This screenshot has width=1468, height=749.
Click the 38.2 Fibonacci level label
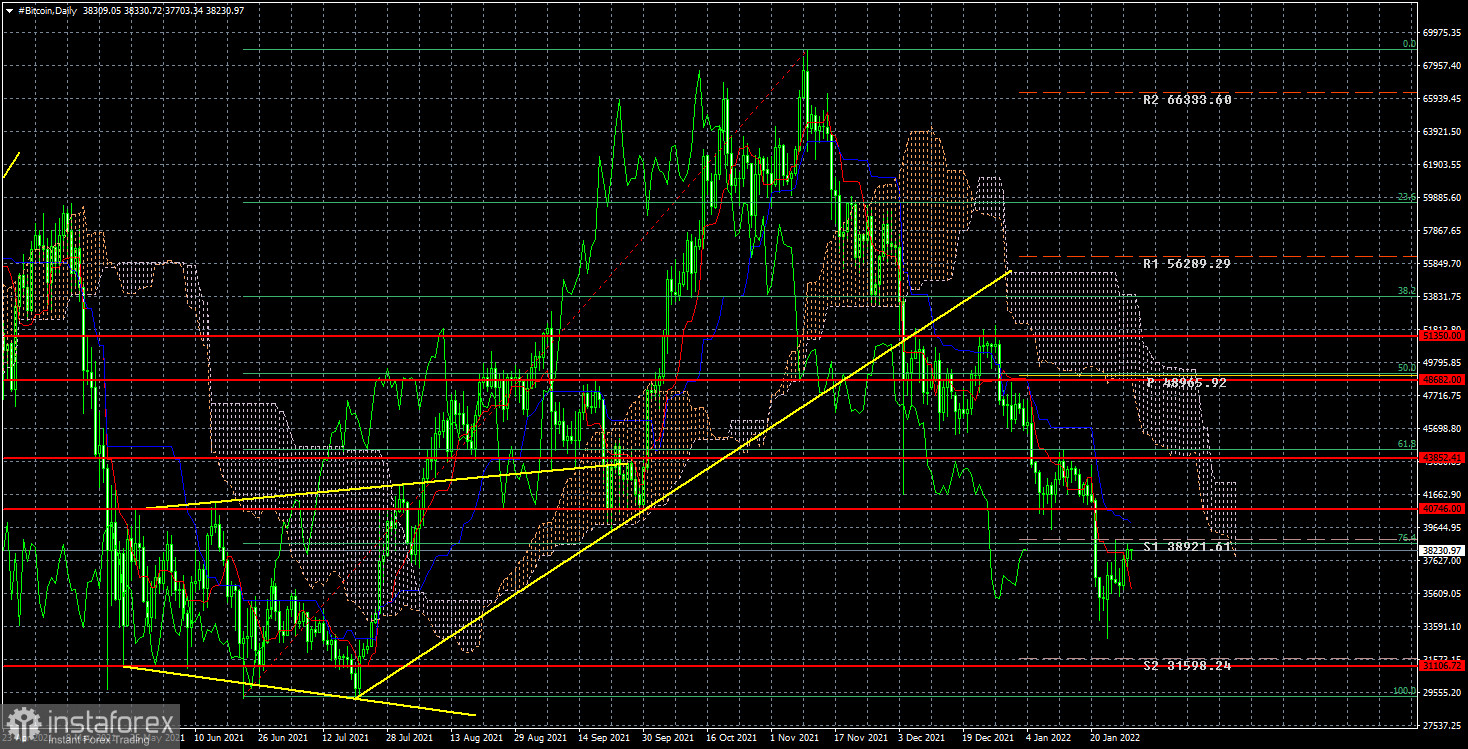[1406, 292]
